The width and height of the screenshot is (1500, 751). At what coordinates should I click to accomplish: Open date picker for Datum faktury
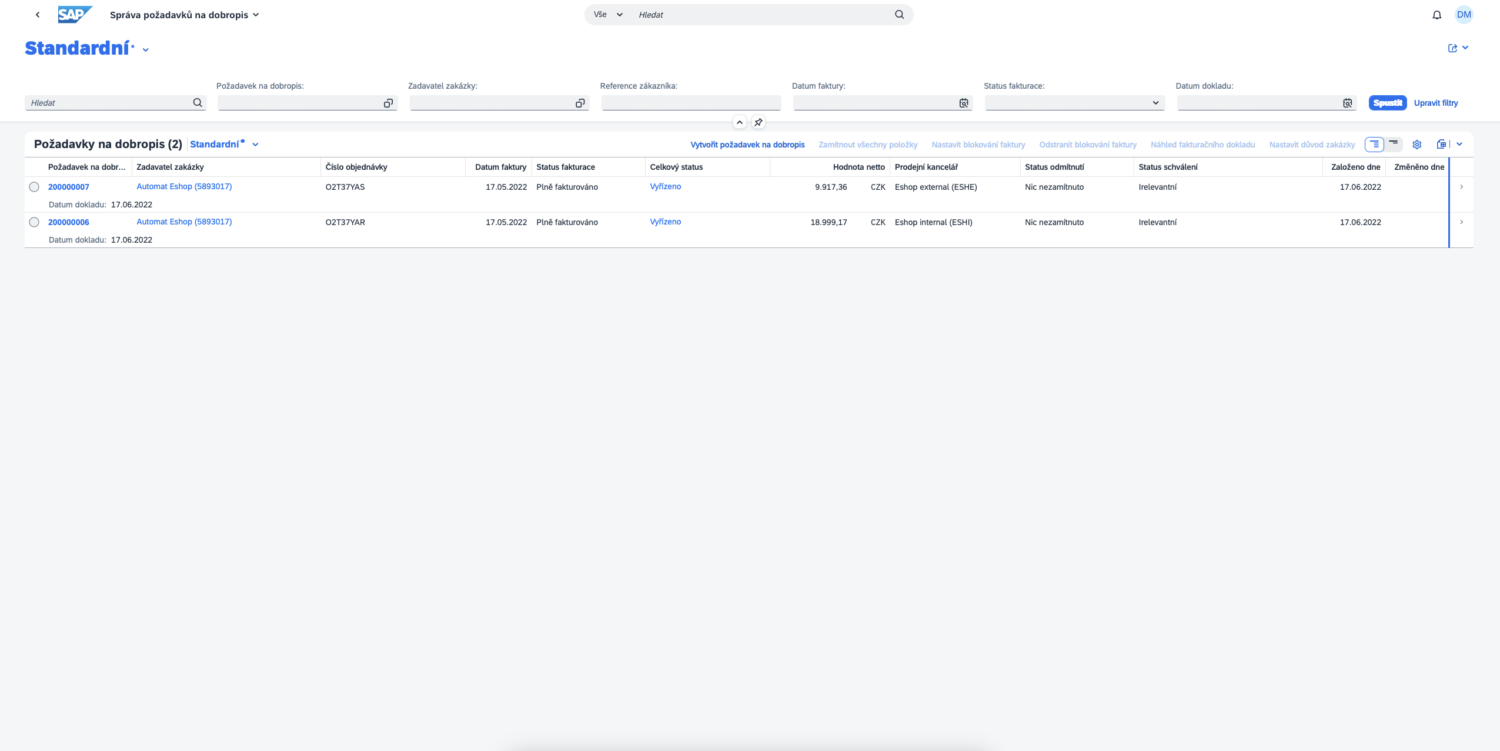964,103
